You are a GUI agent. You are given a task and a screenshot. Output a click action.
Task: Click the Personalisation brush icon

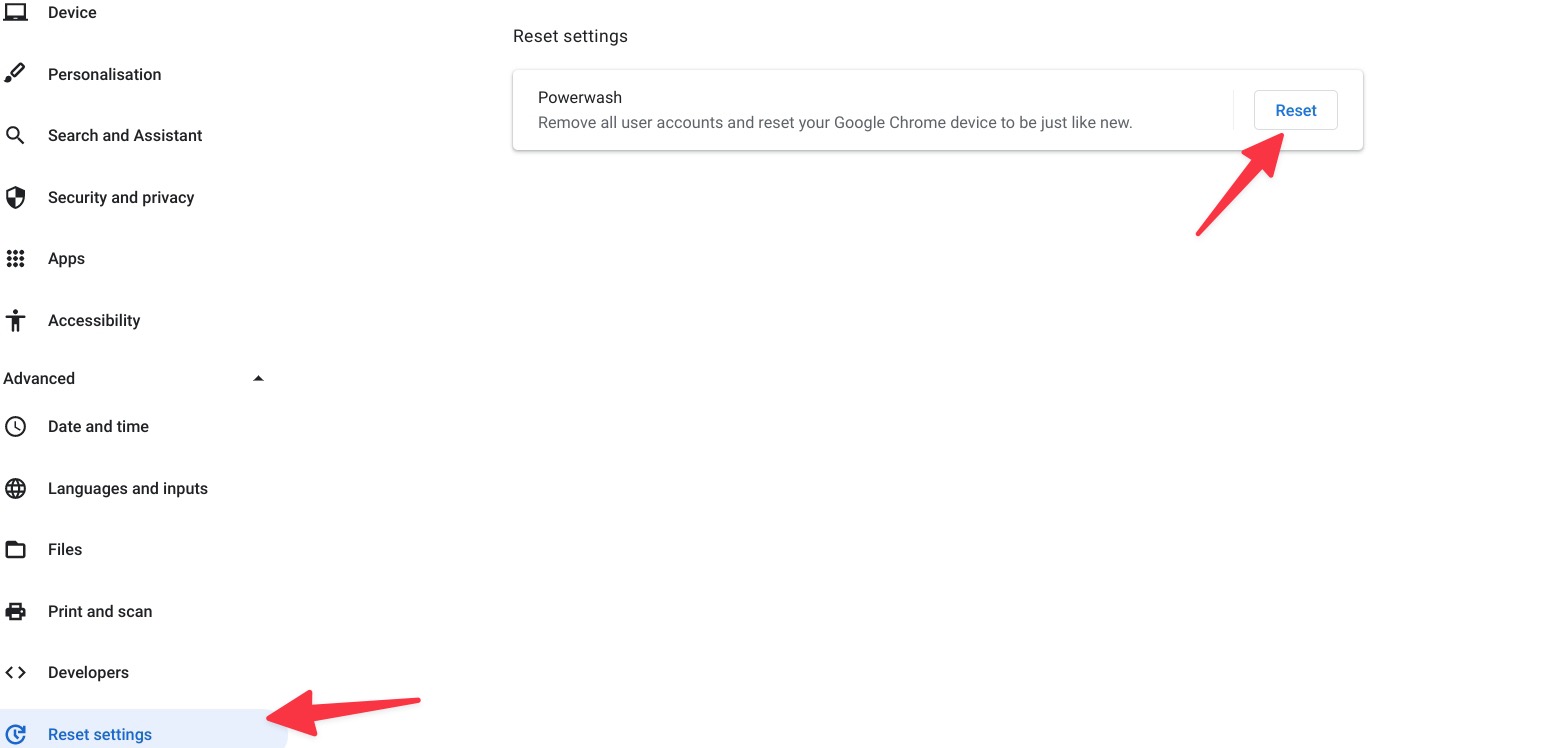[15, 74]
